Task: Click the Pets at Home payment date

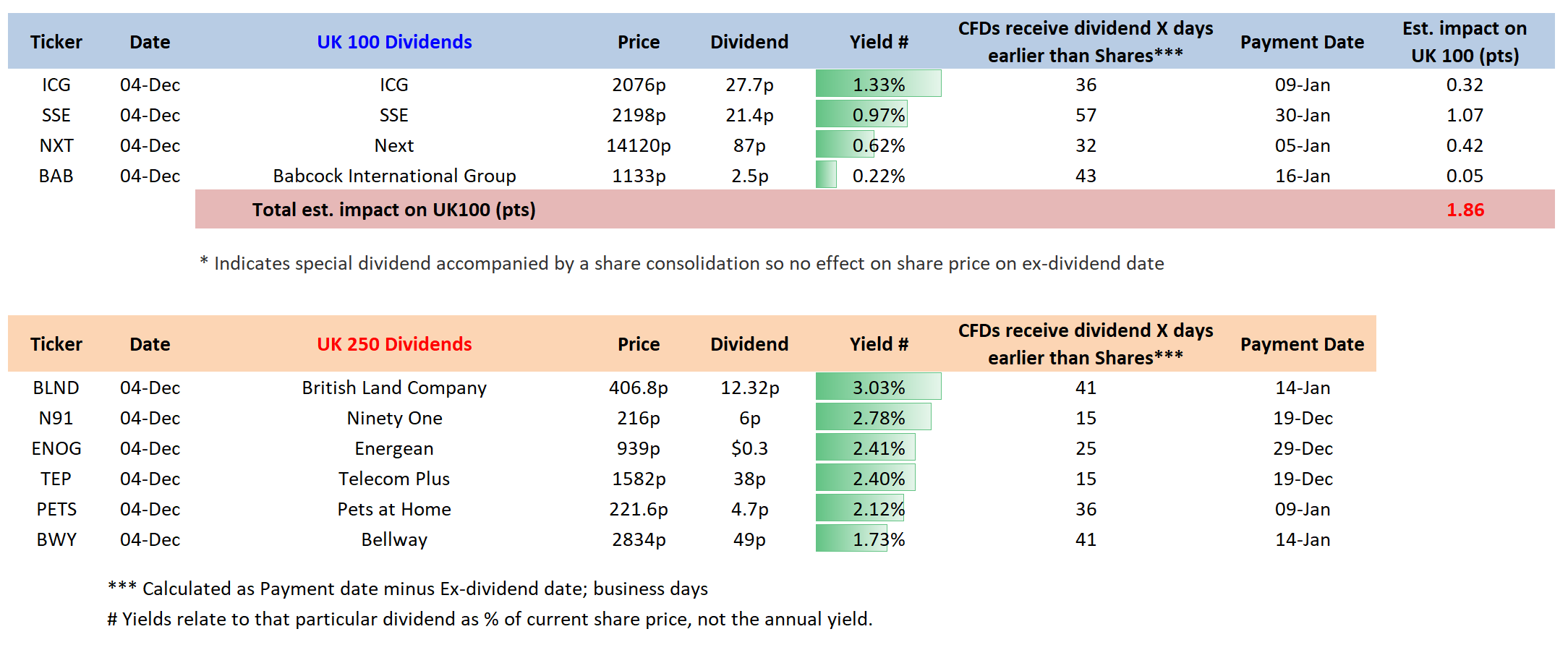Action: pos(1302,509)
